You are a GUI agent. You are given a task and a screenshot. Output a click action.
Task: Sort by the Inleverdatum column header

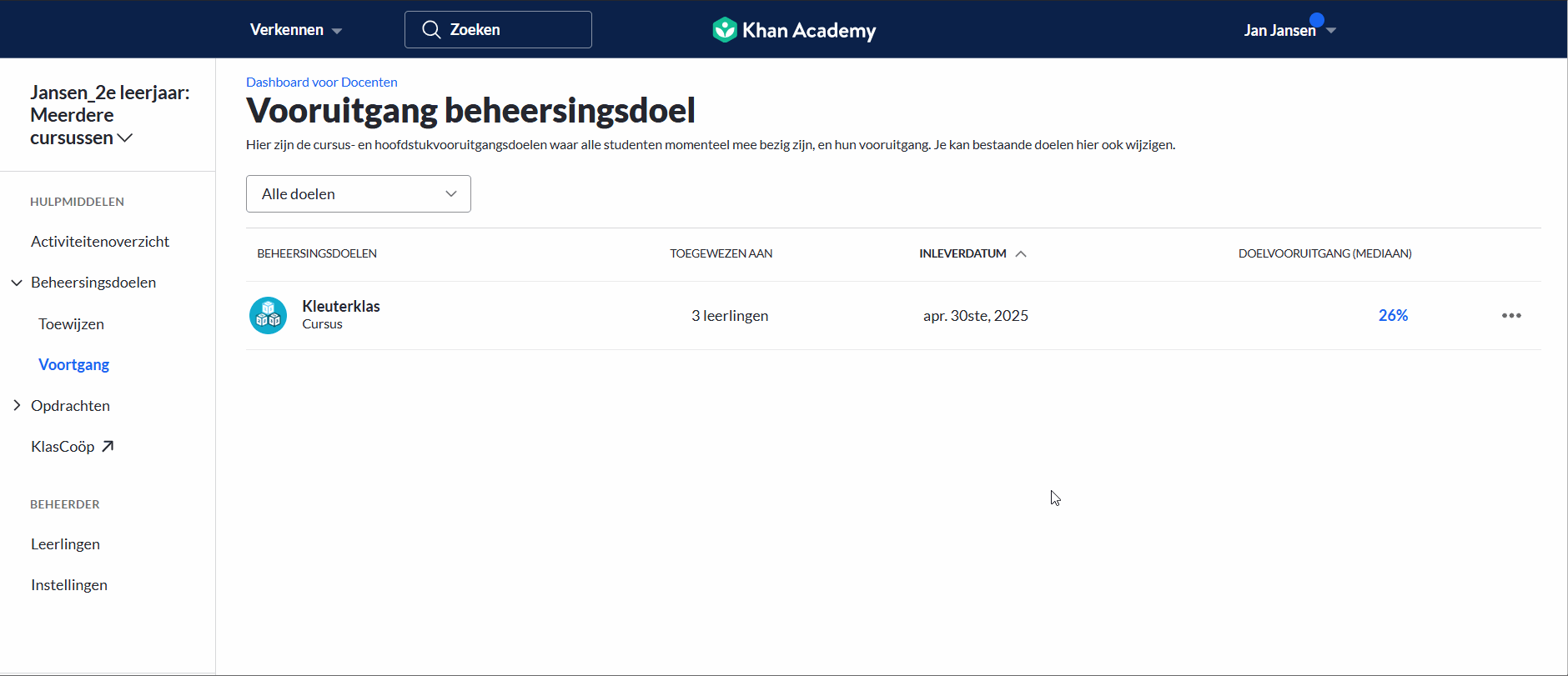tap(962, 253)
